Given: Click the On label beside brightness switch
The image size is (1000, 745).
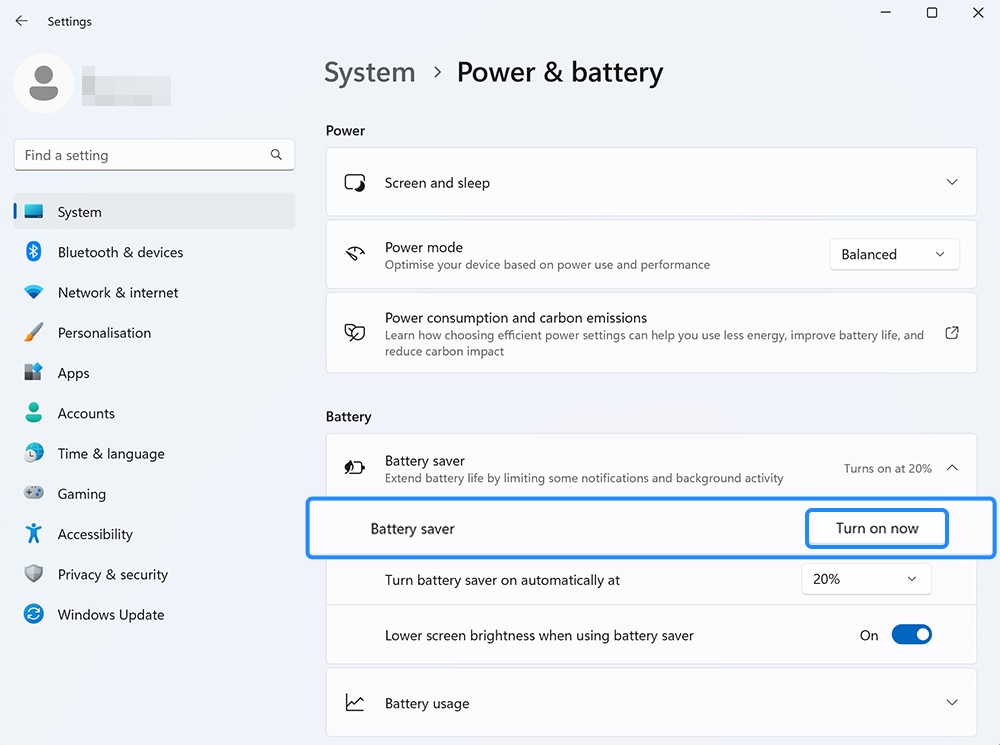Looking at the screenshot, I should point(869,635).
